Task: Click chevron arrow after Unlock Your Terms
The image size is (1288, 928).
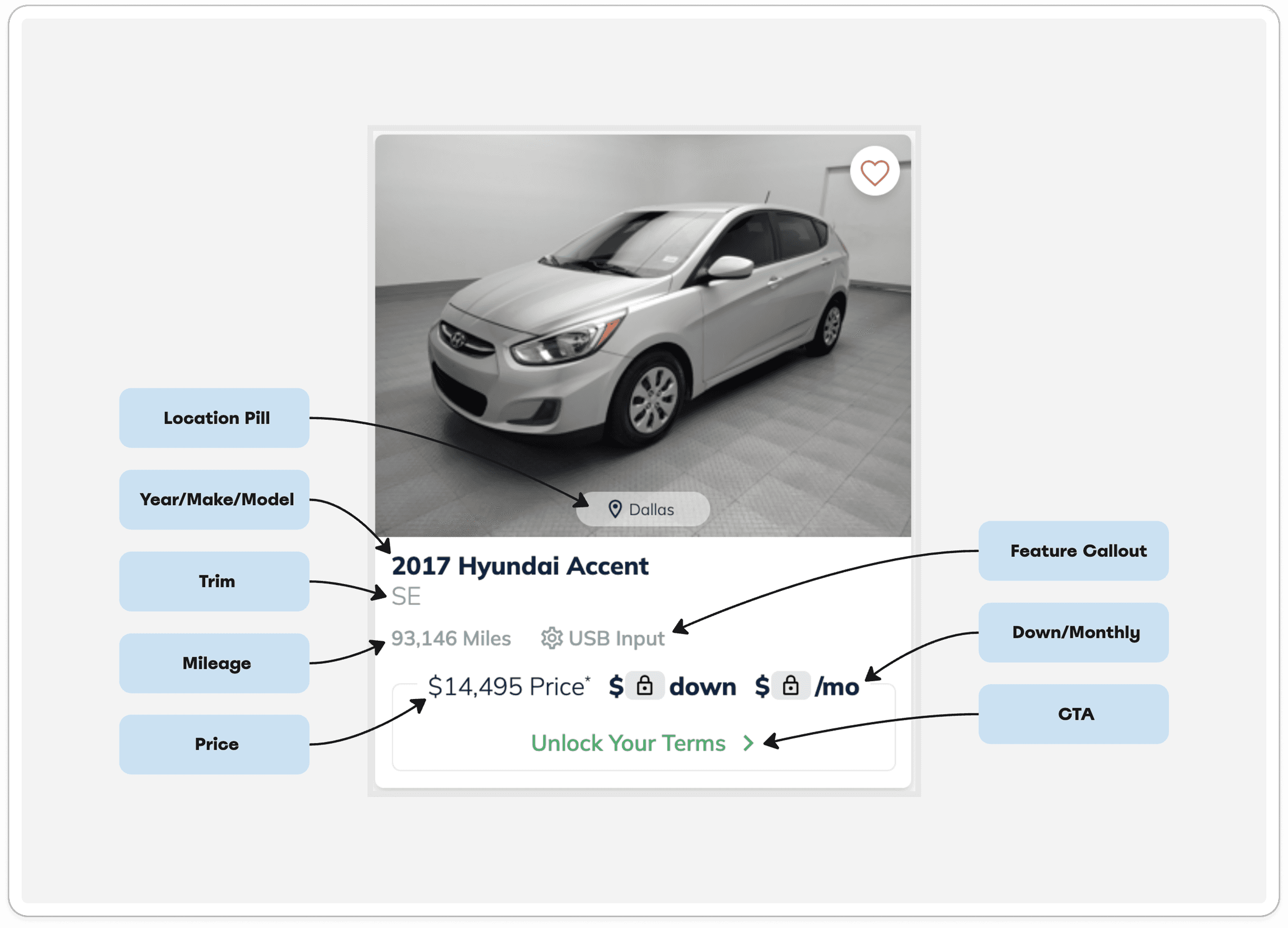Action: tap(748, 743)
